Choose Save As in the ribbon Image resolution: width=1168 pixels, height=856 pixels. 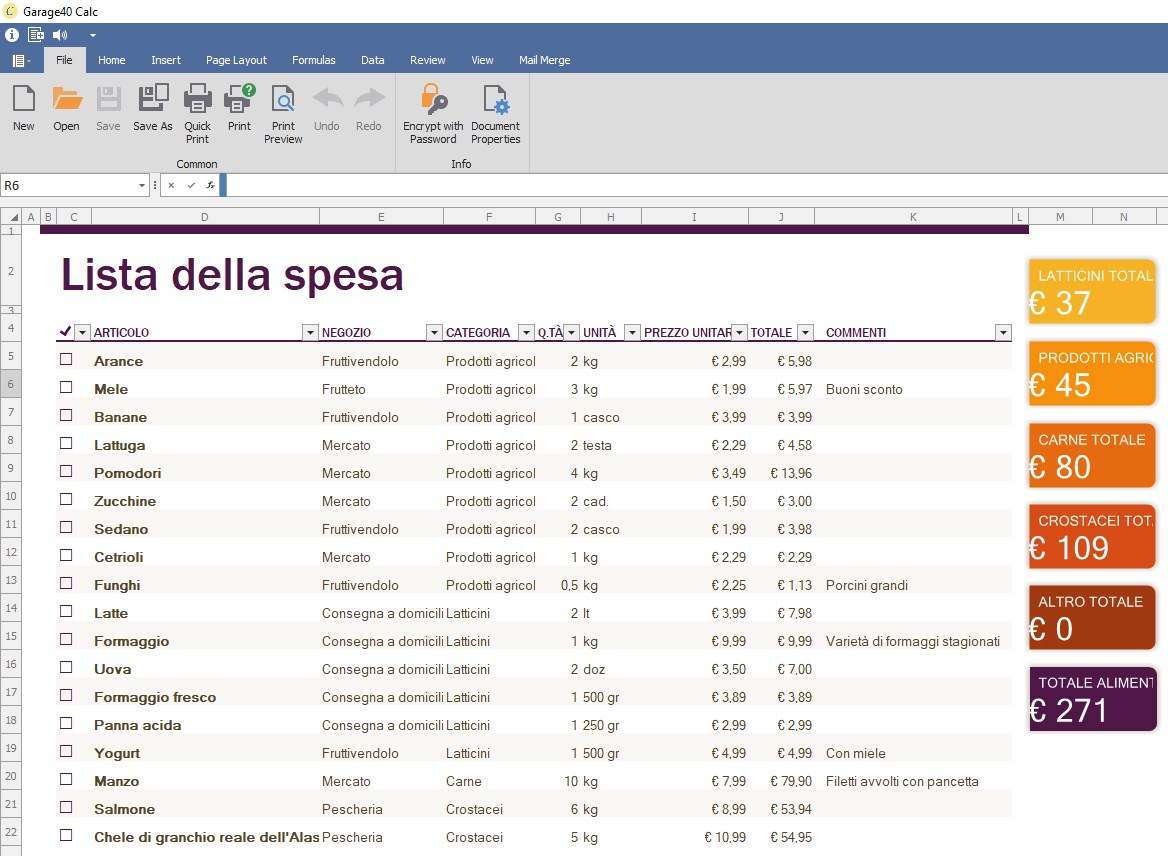pyautogui.click(x=153, y=109)
